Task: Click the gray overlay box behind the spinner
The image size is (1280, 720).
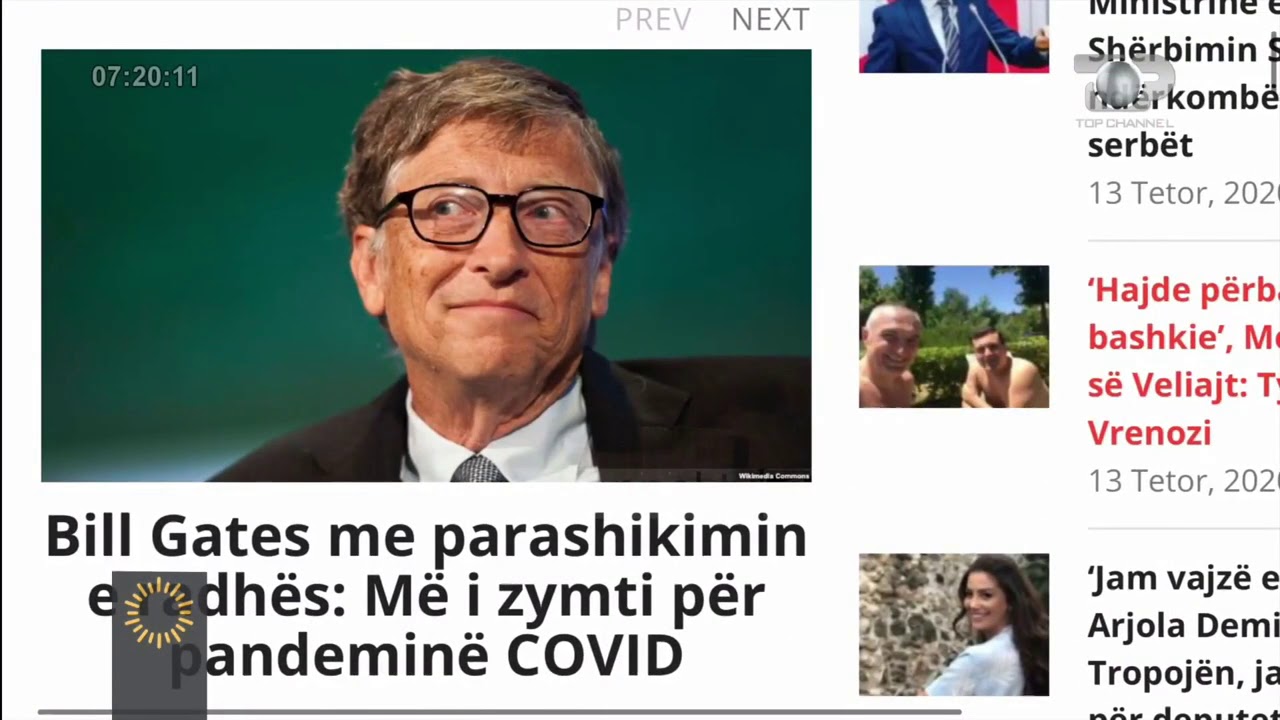Action: click(159, 645)
